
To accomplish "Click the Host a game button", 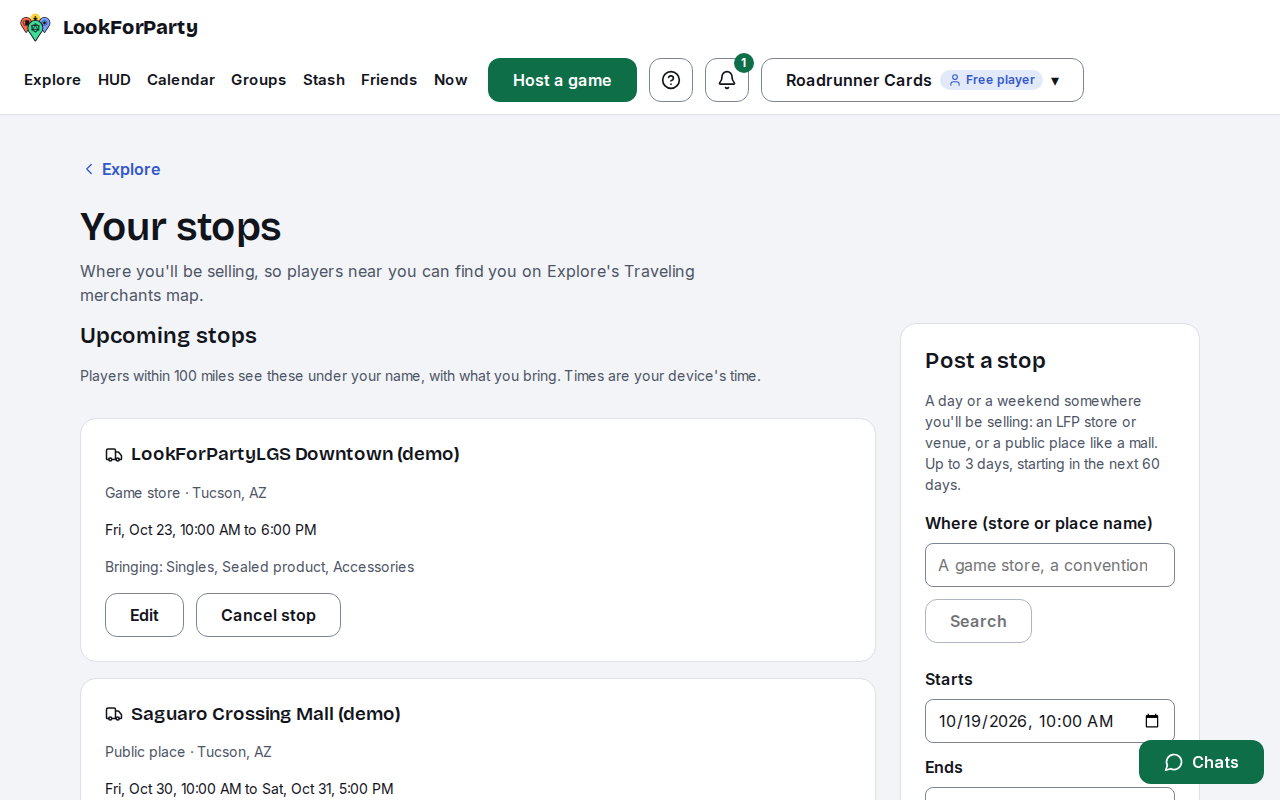I will pyautogui.click(x=562, y=80).
